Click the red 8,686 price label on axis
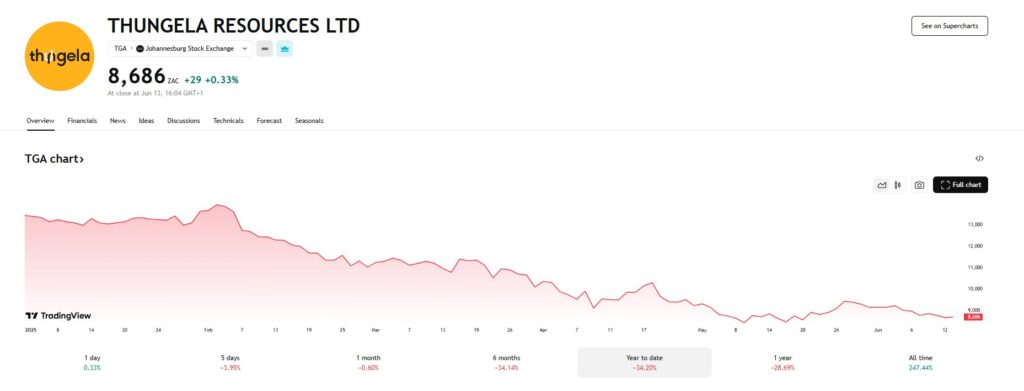This screenshot has width=1024, height=391. (x=973, y=317)
